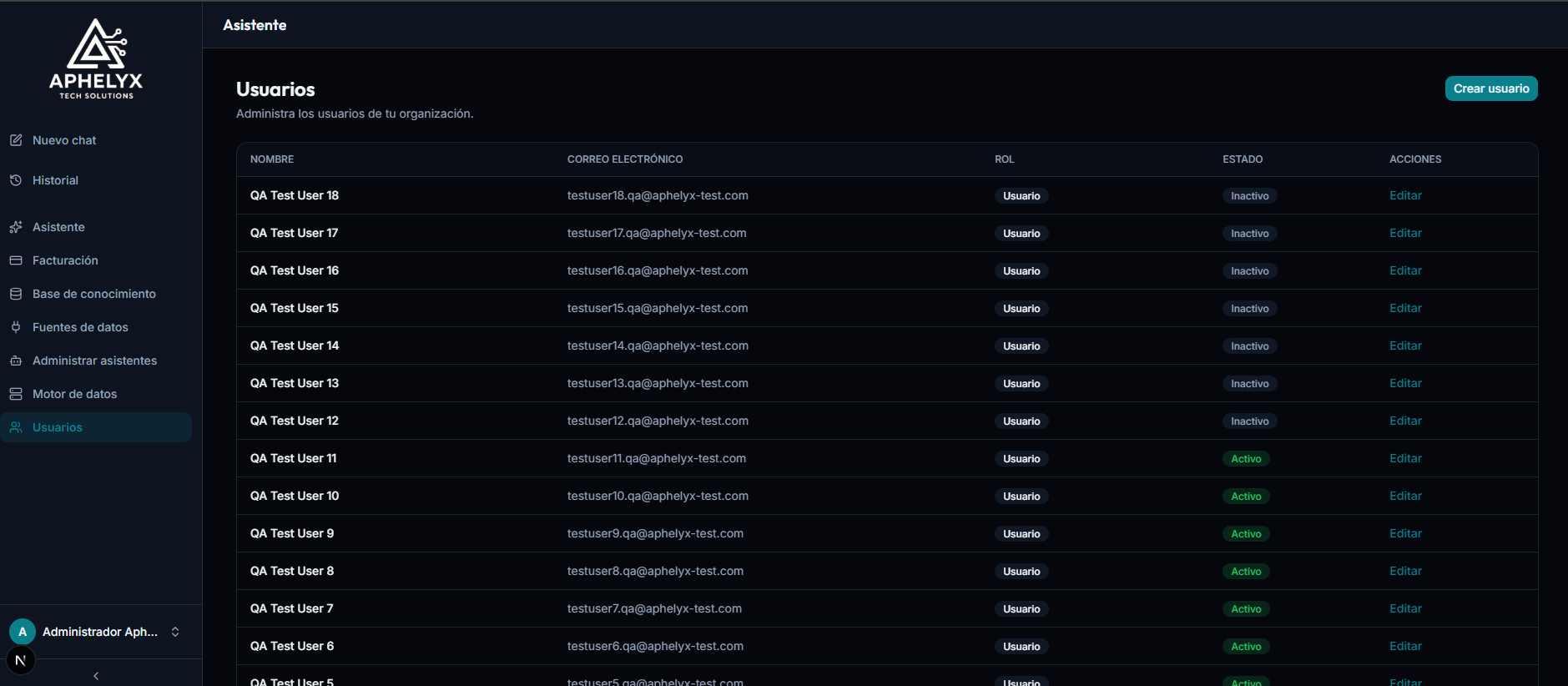Click email testuser8.qa@aphelyx-test.com
The width and height of the screenshot is (1568, 686).
click(655, 571)
